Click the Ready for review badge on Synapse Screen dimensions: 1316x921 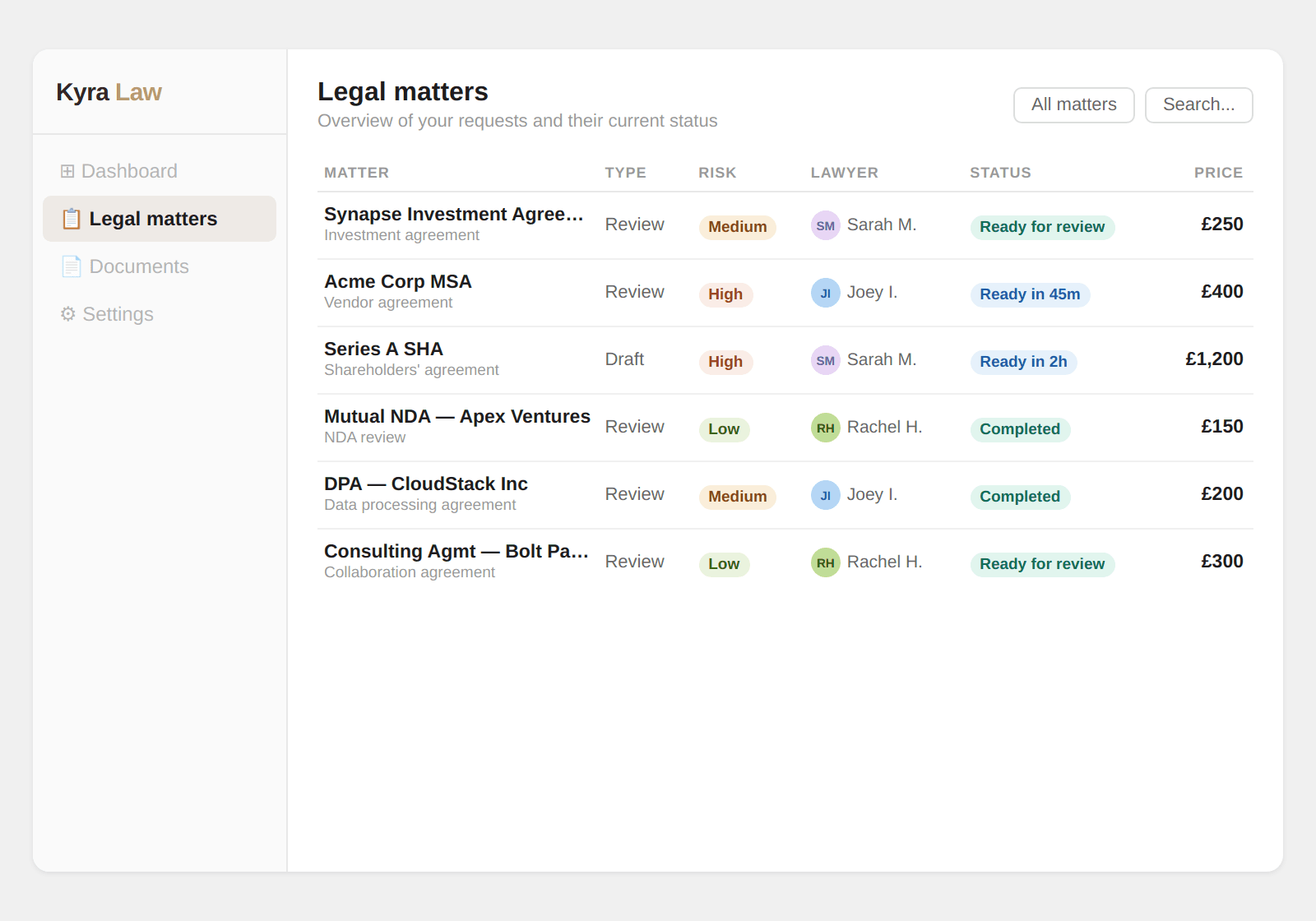pos(1042,227)
